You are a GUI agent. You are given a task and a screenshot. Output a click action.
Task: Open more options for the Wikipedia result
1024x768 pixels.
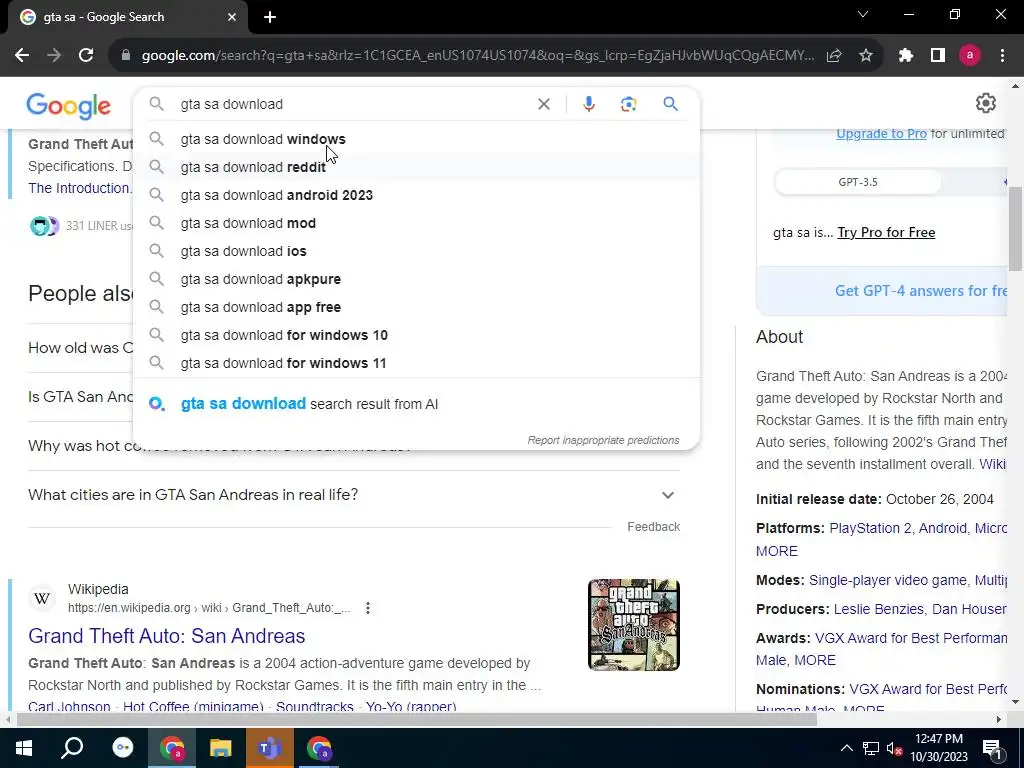[368, 608]
